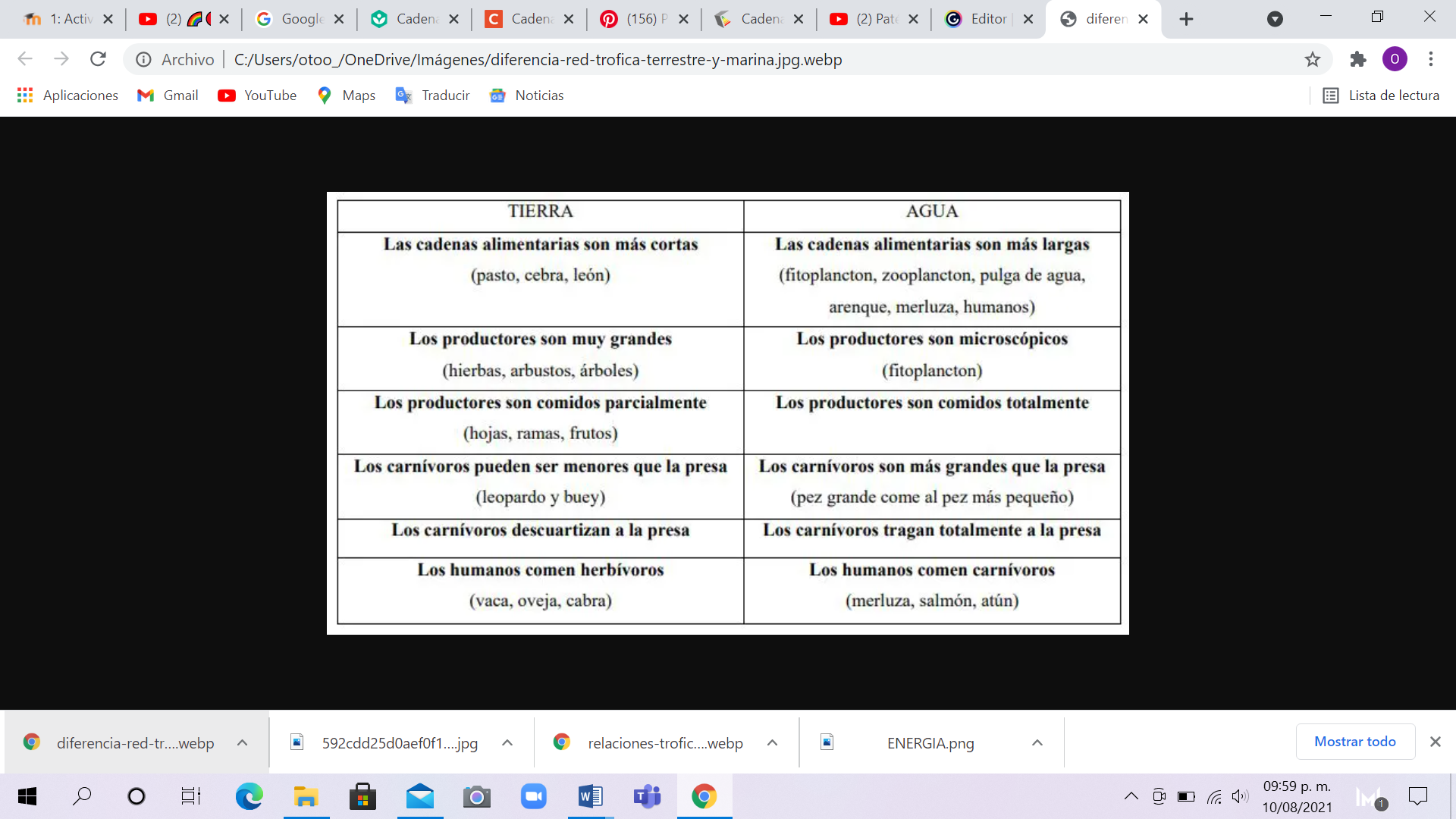Open the browser Extensions panel

tap(1357, 58)
